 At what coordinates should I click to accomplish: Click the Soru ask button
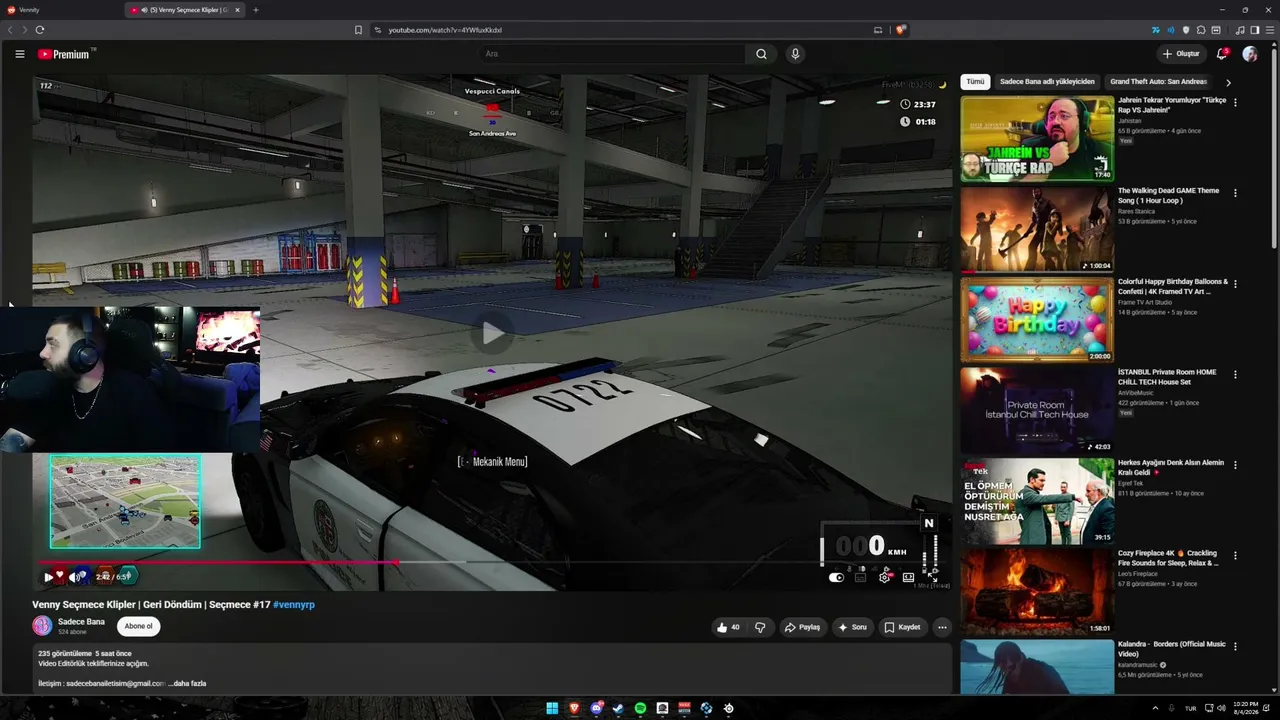click(853, 627)
